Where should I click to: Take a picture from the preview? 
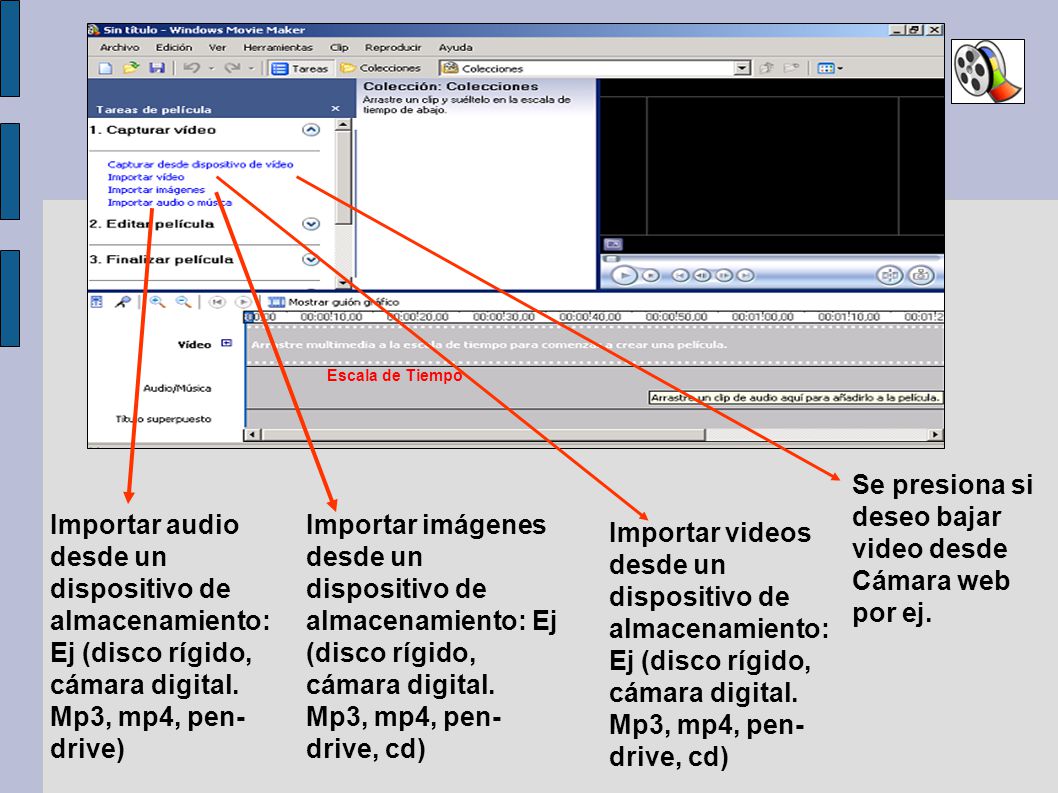click(x=921, y=275)
